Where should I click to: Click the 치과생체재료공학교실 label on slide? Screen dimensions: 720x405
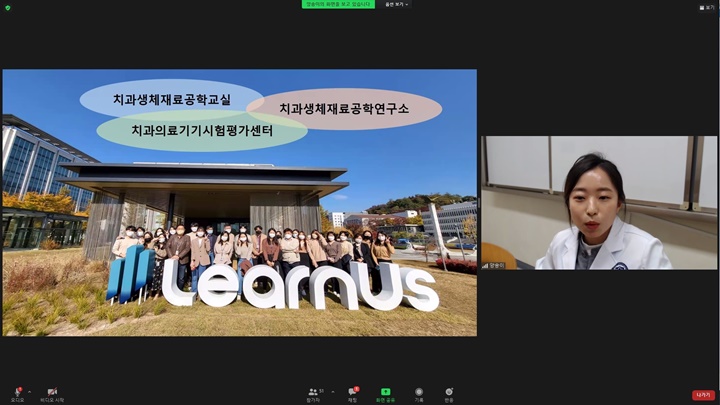(x=172, y=100)
